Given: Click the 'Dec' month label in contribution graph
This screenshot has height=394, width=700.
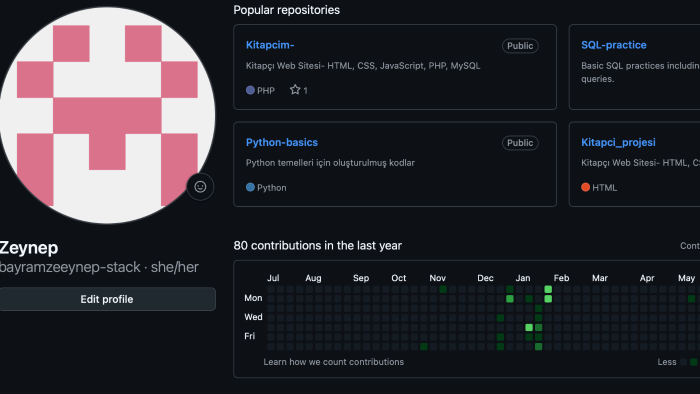Looking at the screenshot, I should click(485, 278).
